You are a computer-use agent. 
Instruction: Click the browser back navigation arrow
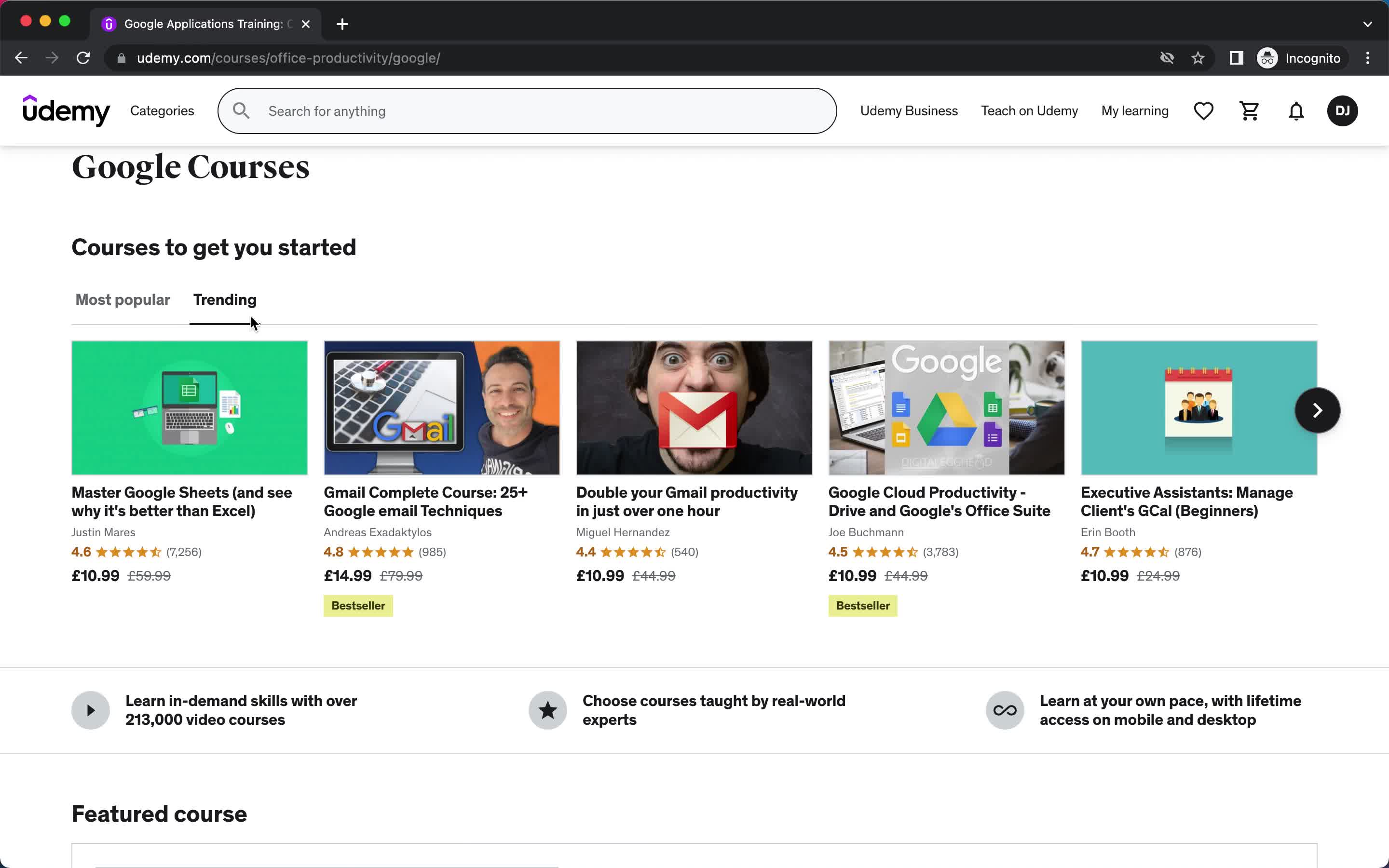point(21,58)
